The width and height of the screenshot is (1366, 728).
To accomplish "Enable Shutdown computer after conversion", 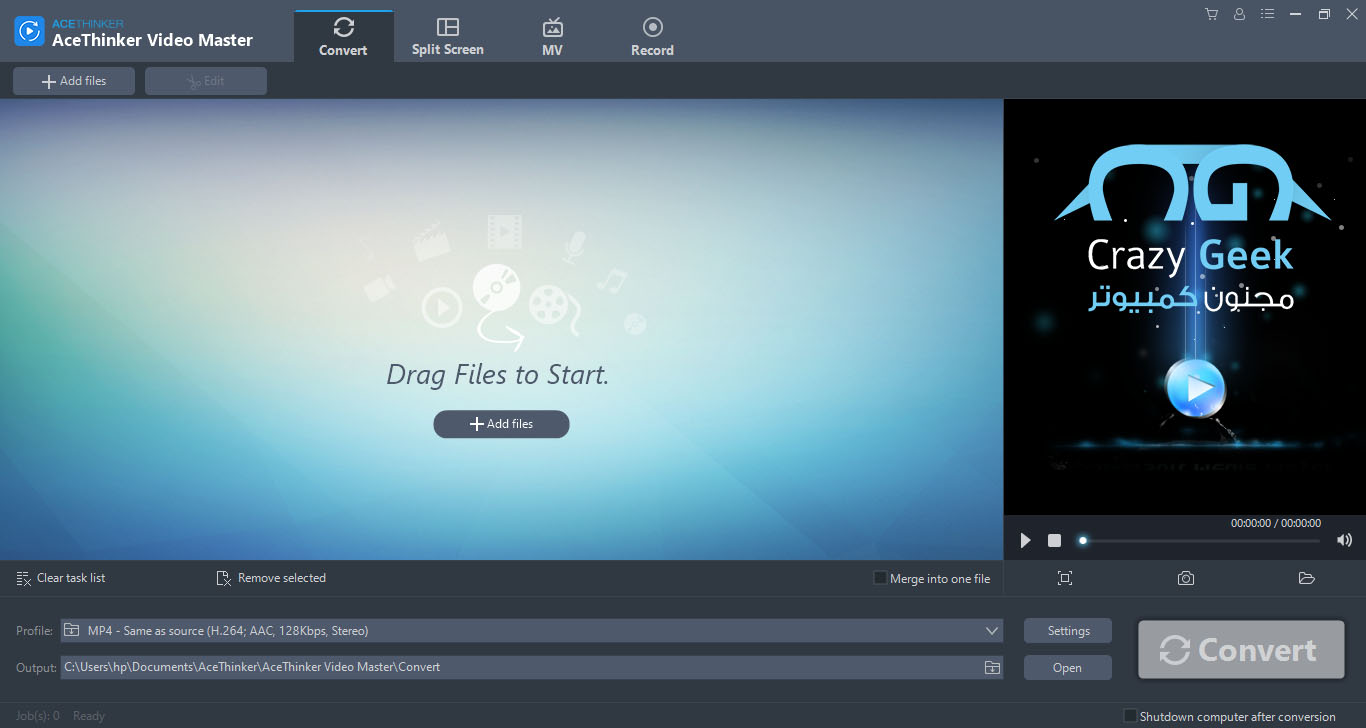I will 1130,716.
